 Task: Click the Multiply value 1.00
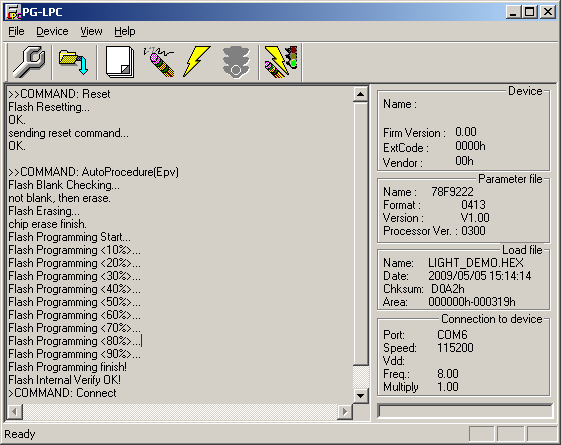[448, 387]
